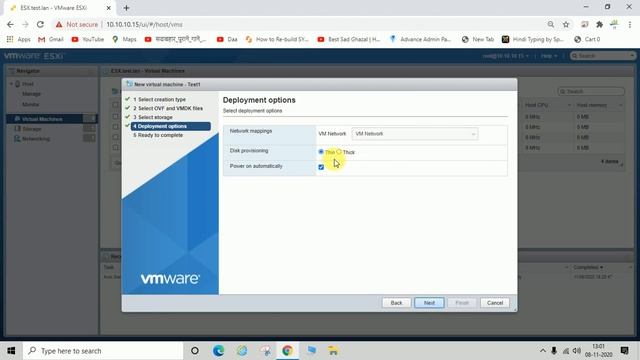Show hidden system tray icons

pos(542,351)
